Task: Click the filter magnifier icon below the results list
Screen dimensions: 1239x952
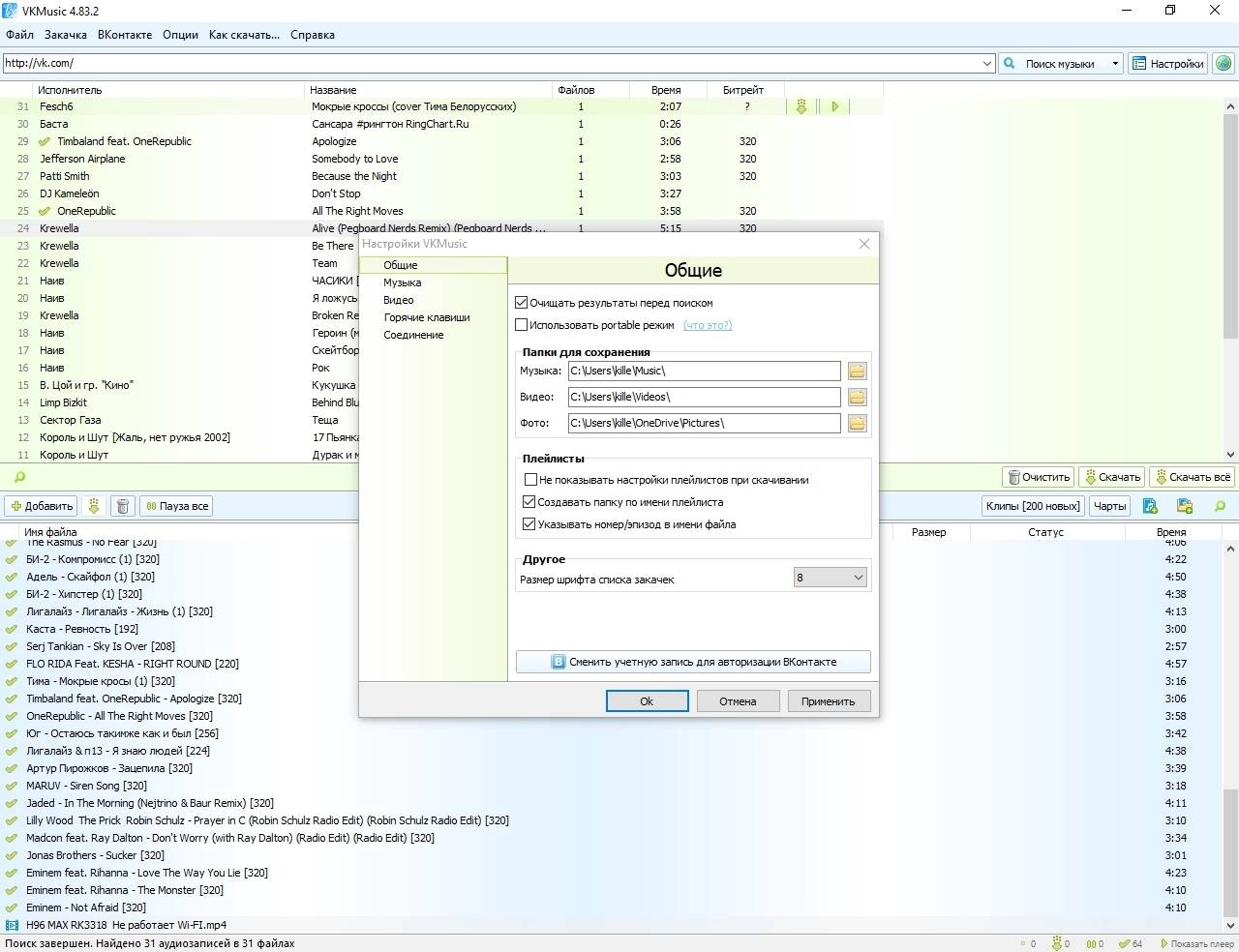Action: click(19, 477)
